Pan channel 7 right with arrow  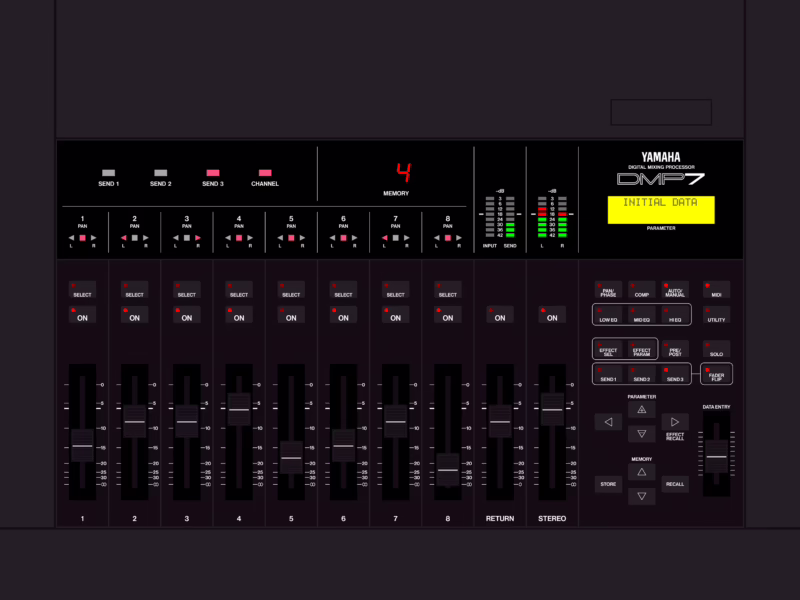click(x=407, y=238)
